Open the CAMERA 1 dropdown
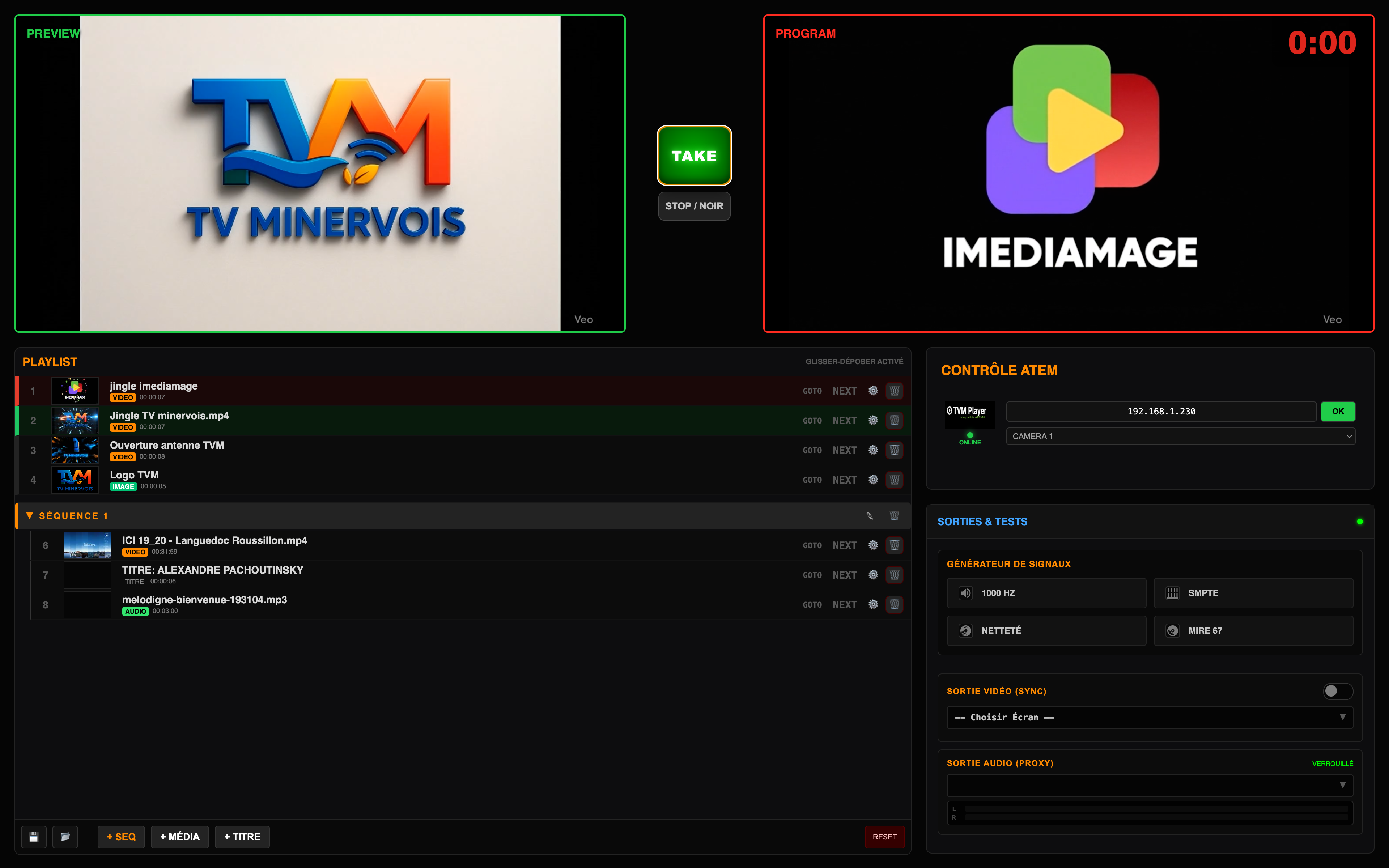This screenshot has height=868, width=1389. [x=1181, y=436]
